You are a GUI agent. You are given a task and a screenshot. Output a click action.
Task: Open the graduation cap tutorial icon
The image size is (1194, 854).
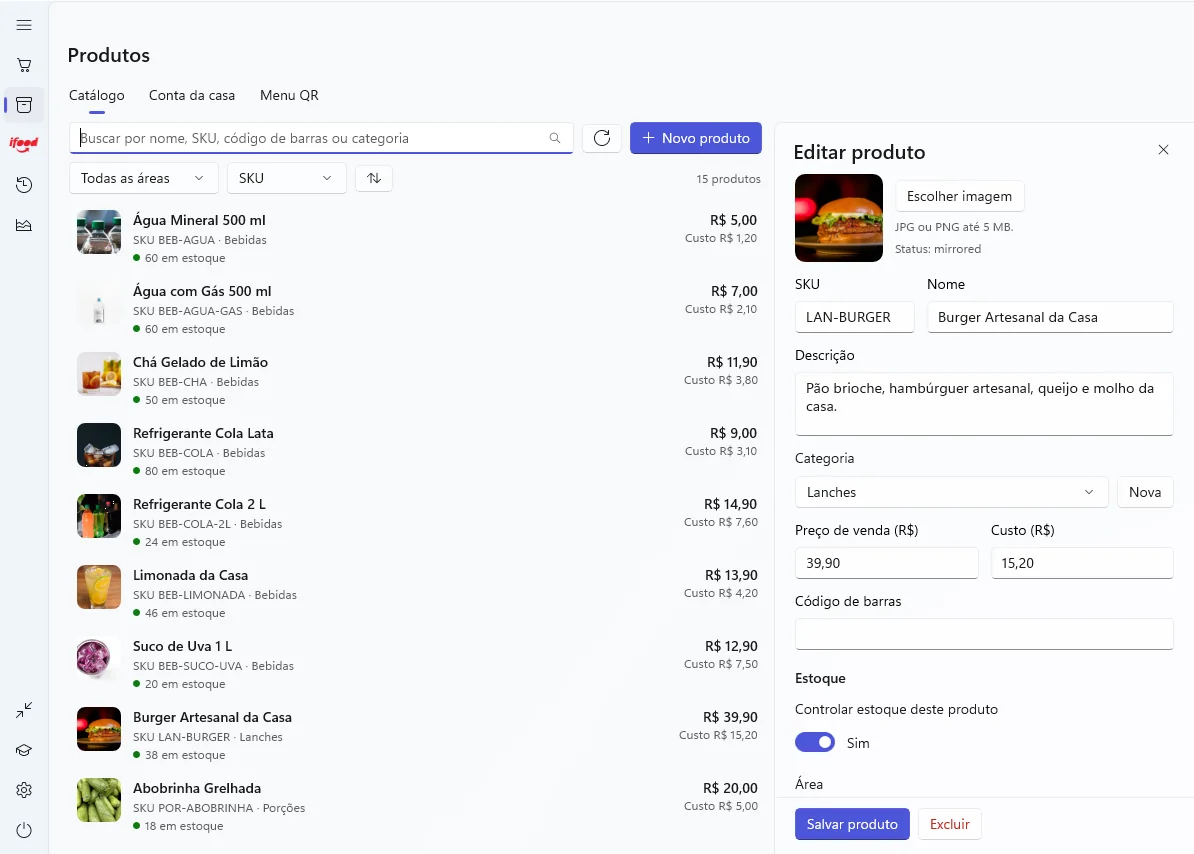point(24,750)
